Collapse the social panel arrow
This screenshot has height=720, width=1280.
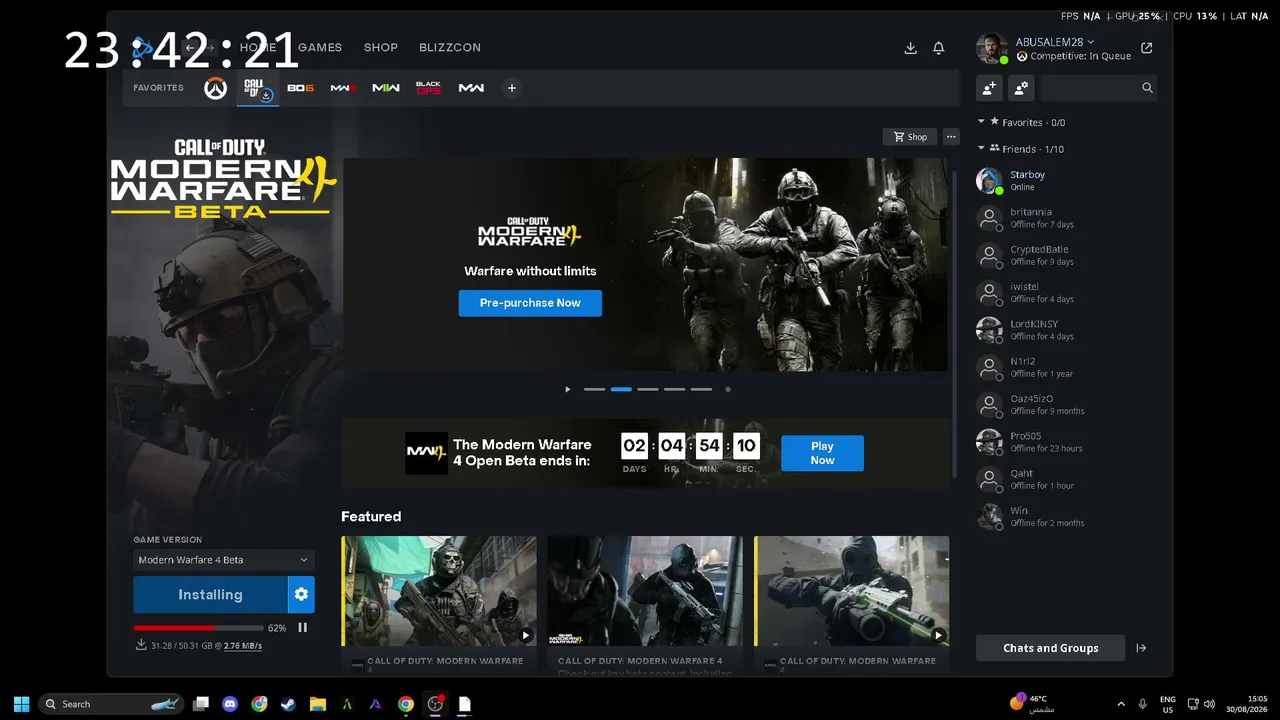[1141, 648]
